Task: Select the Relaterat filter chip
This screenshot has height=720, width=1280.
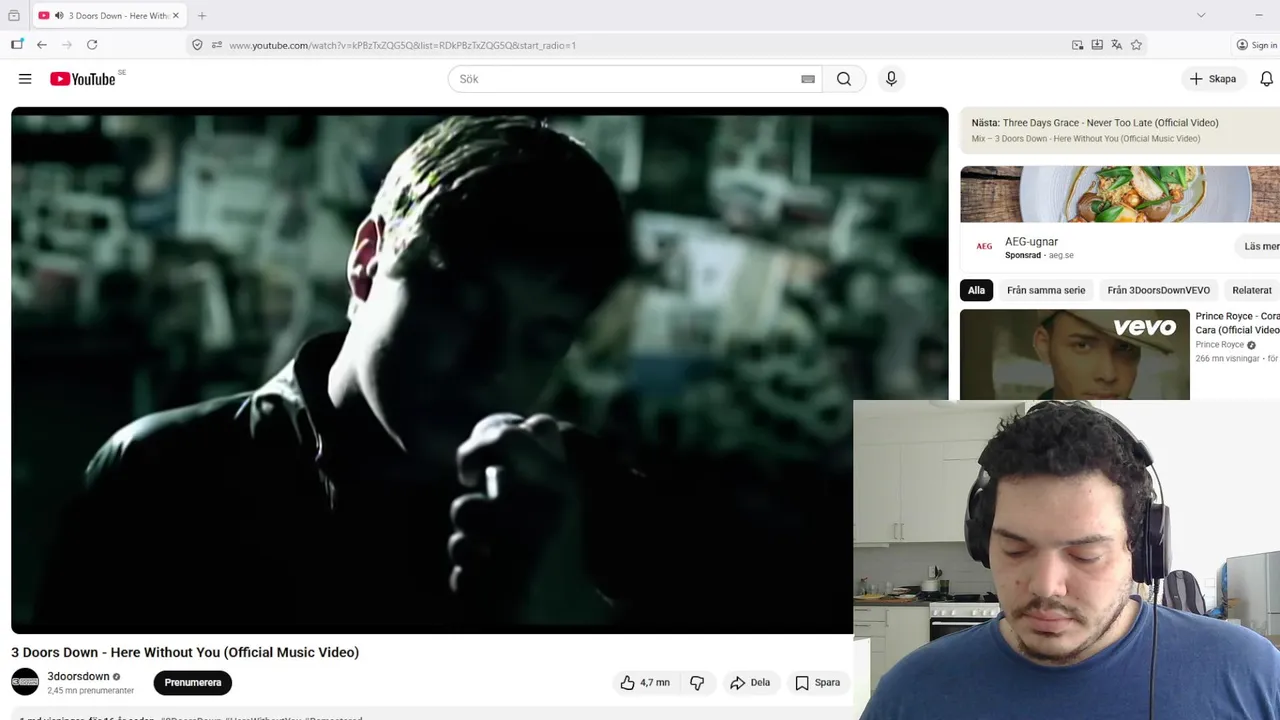Action: [x=1252, y=290]
